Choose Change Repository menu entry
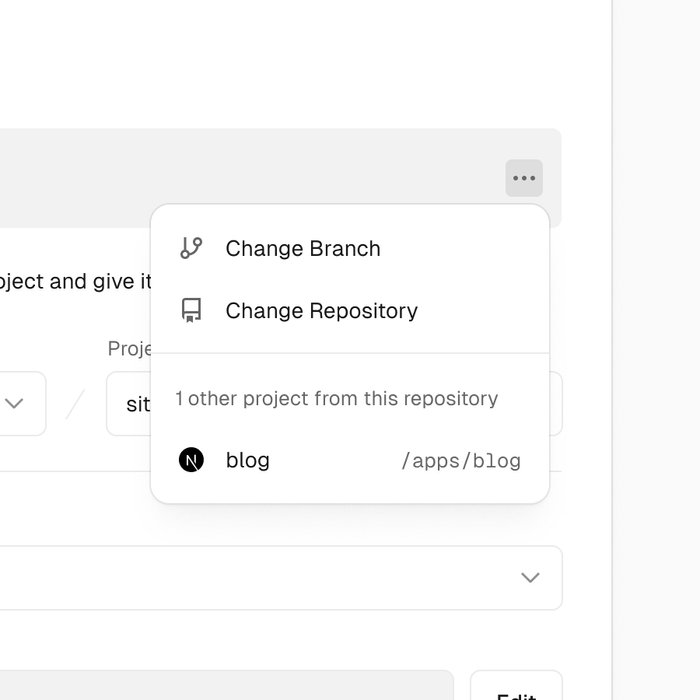 click(321, 311)
